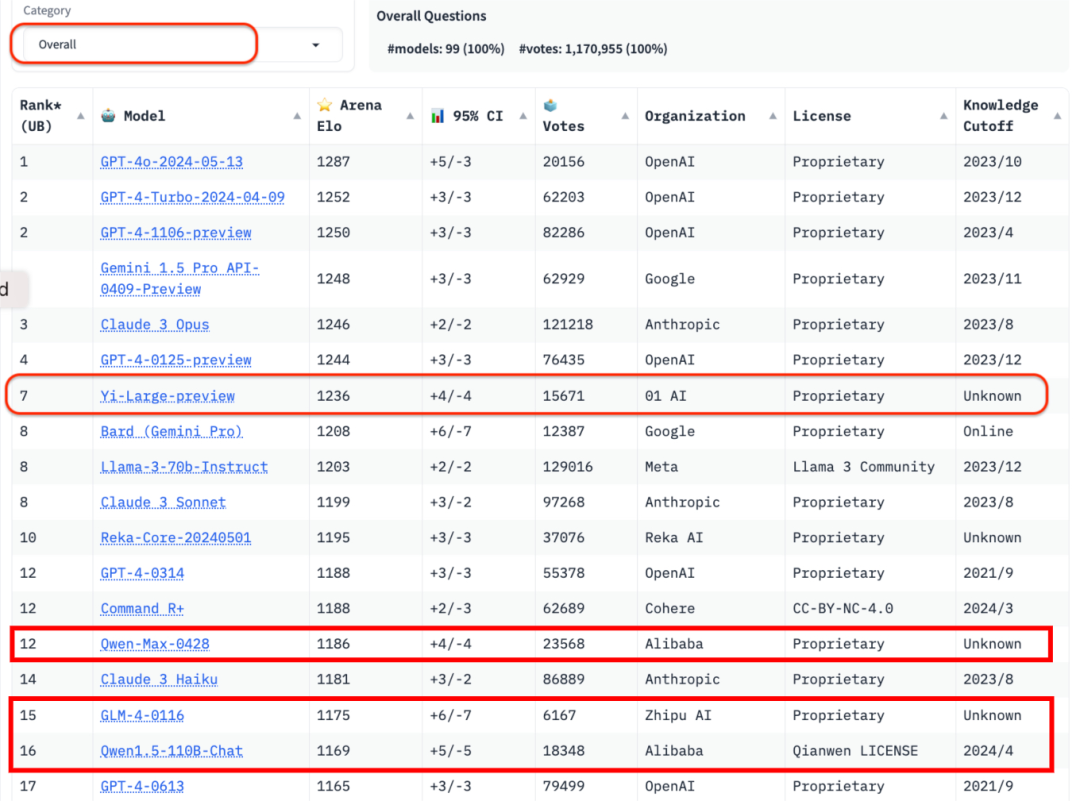
Task: Open the Command R+ model link
Action: [x=143, y=609]
